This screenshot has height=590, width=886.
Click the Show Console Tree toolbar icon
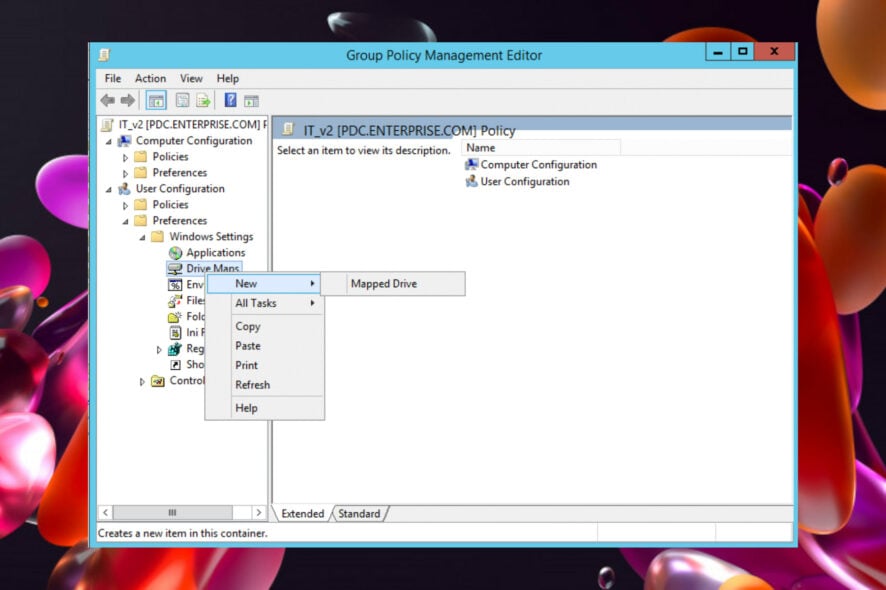coord(156,99)
